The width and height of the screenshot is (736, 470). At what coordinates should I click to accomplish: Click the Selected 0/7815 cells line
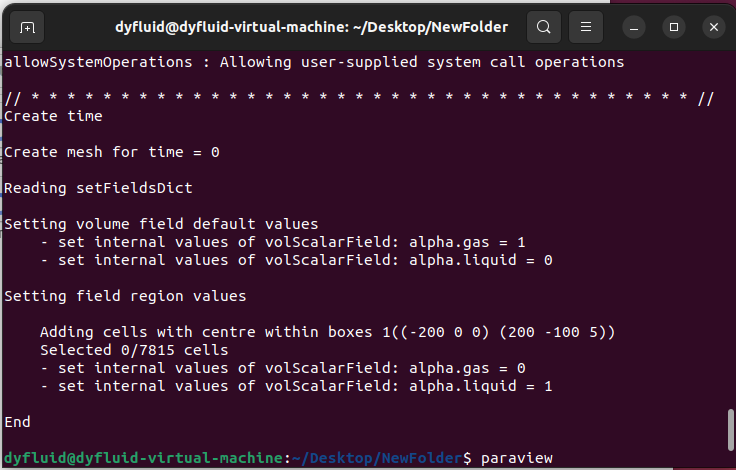point(134,350)
